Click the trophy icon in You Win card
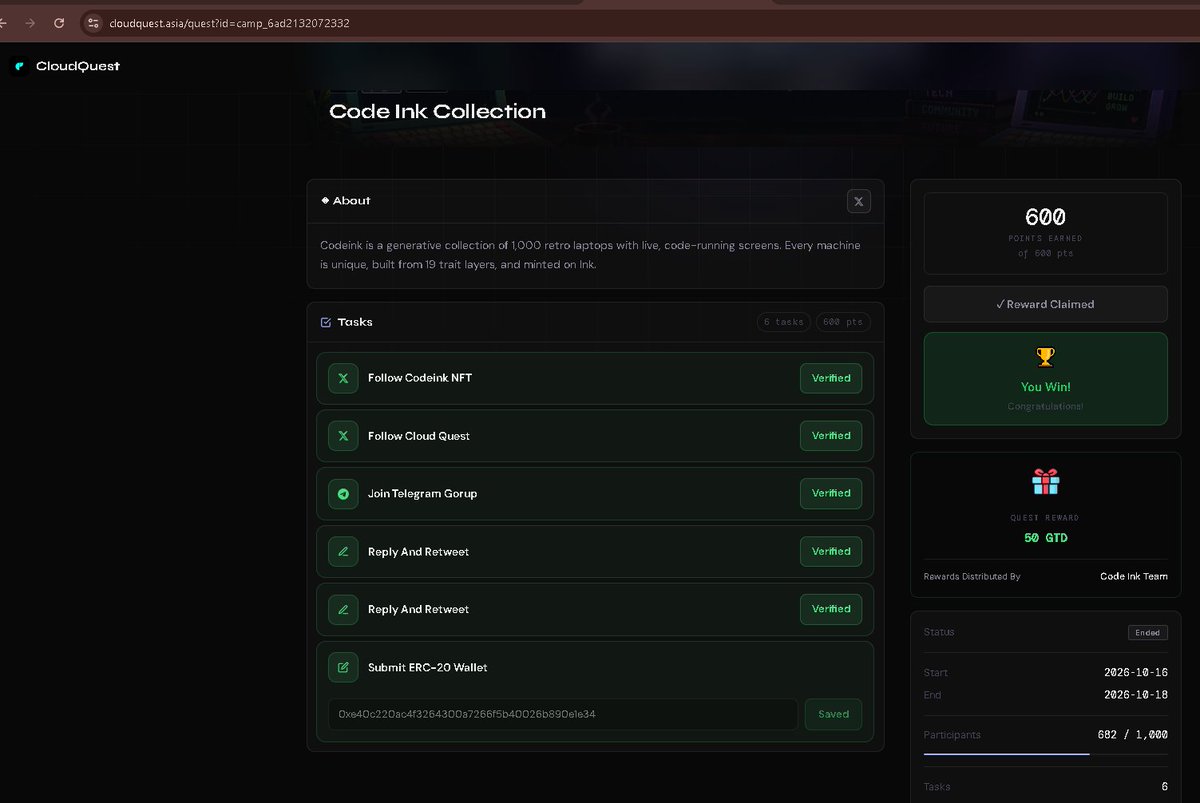 (x=1045, y=356)
